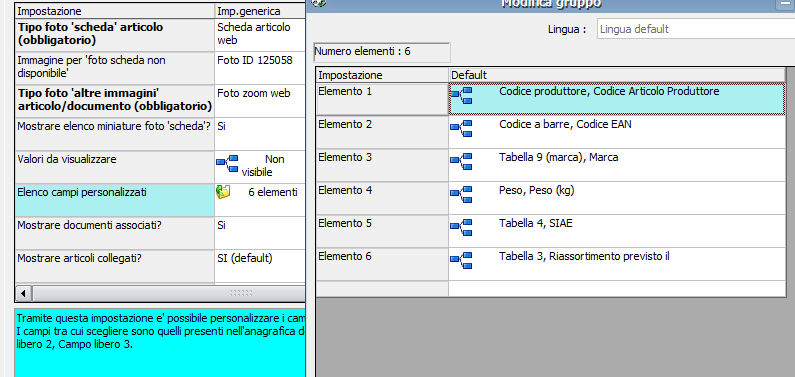The height and width of the screenshot is (377, 795).
Task: Click 'Impostazione' header in left settings grid
Action: point(115,11)
